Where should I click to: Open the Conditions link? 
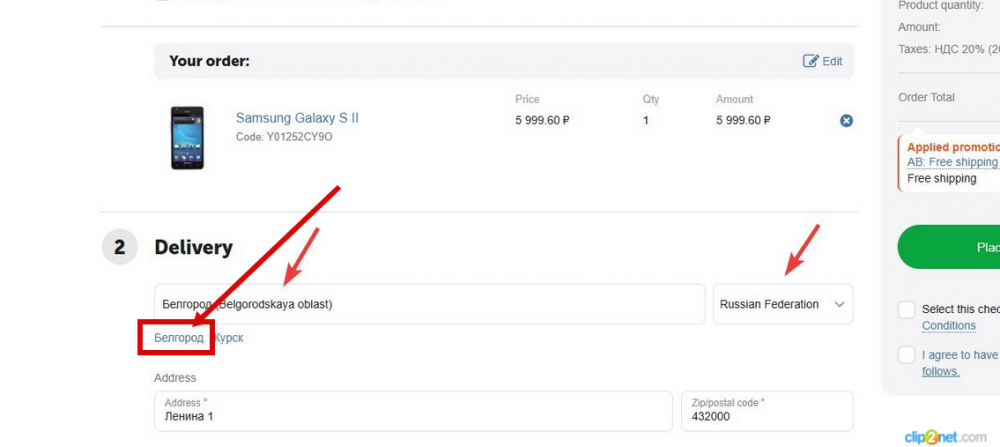coord(949,326)
